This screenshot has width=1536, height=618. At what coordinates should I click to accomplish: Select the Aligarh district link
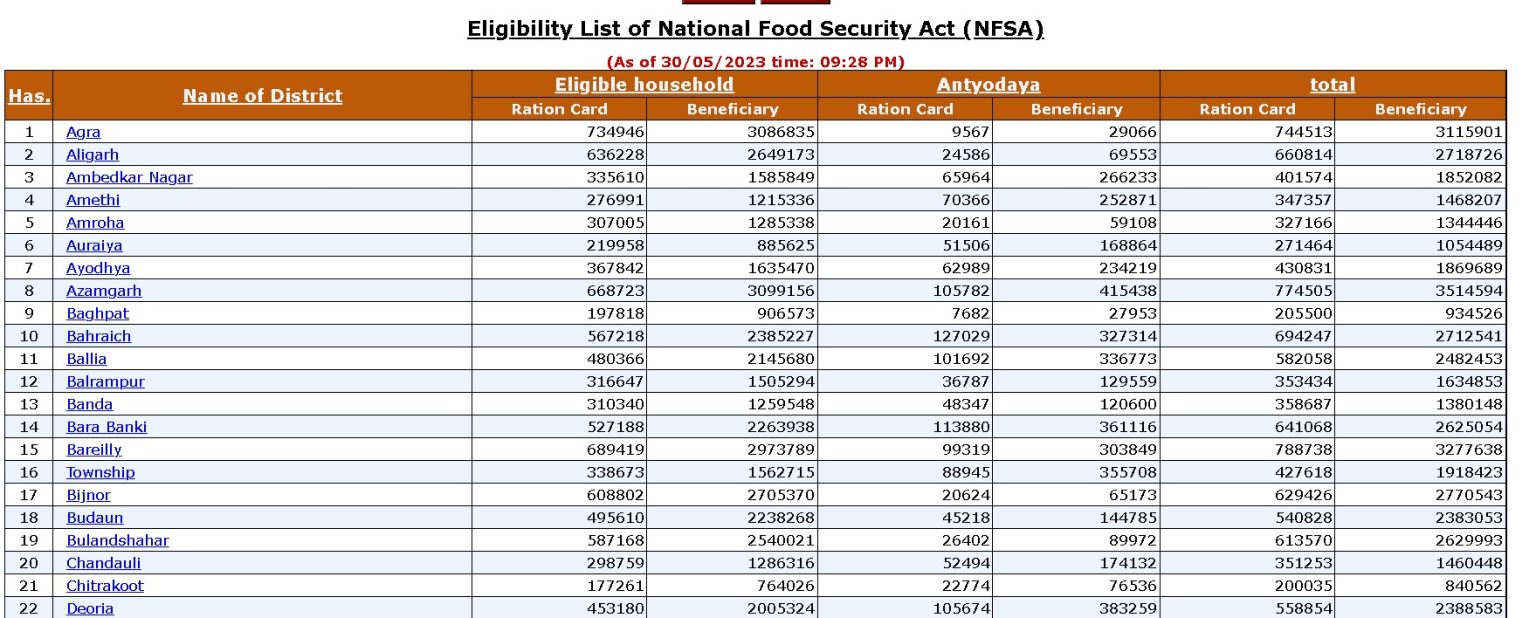click(x=91, y=154)
